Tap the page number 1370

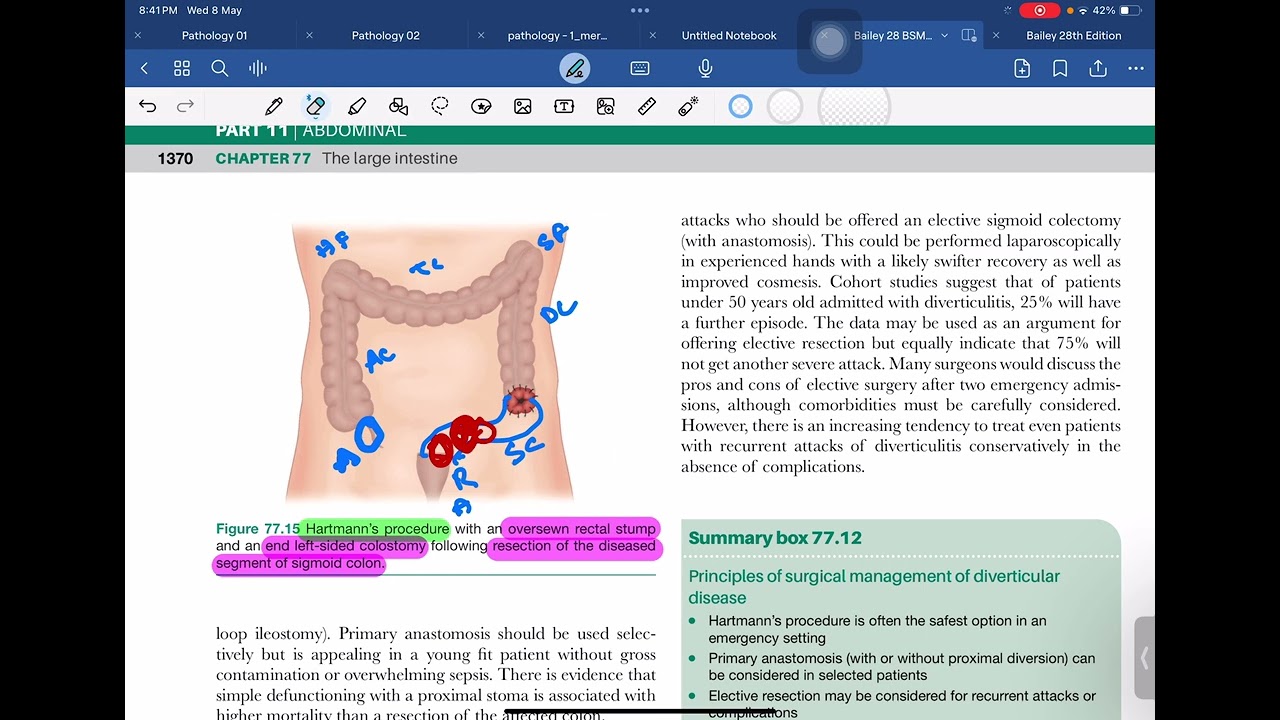[x=175, y=158]
